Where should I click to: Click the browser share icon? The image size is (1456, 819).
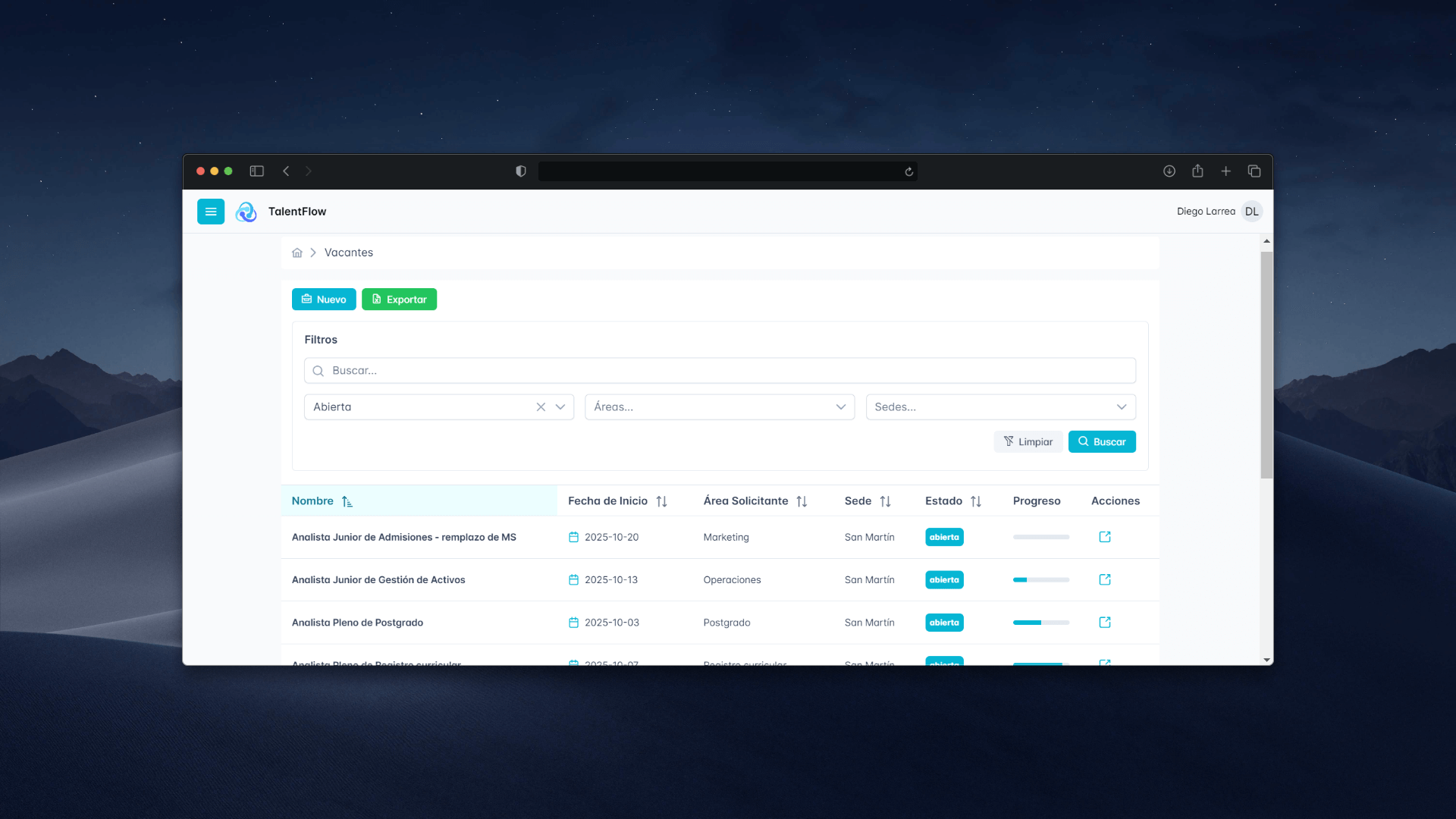[1197, 171]
